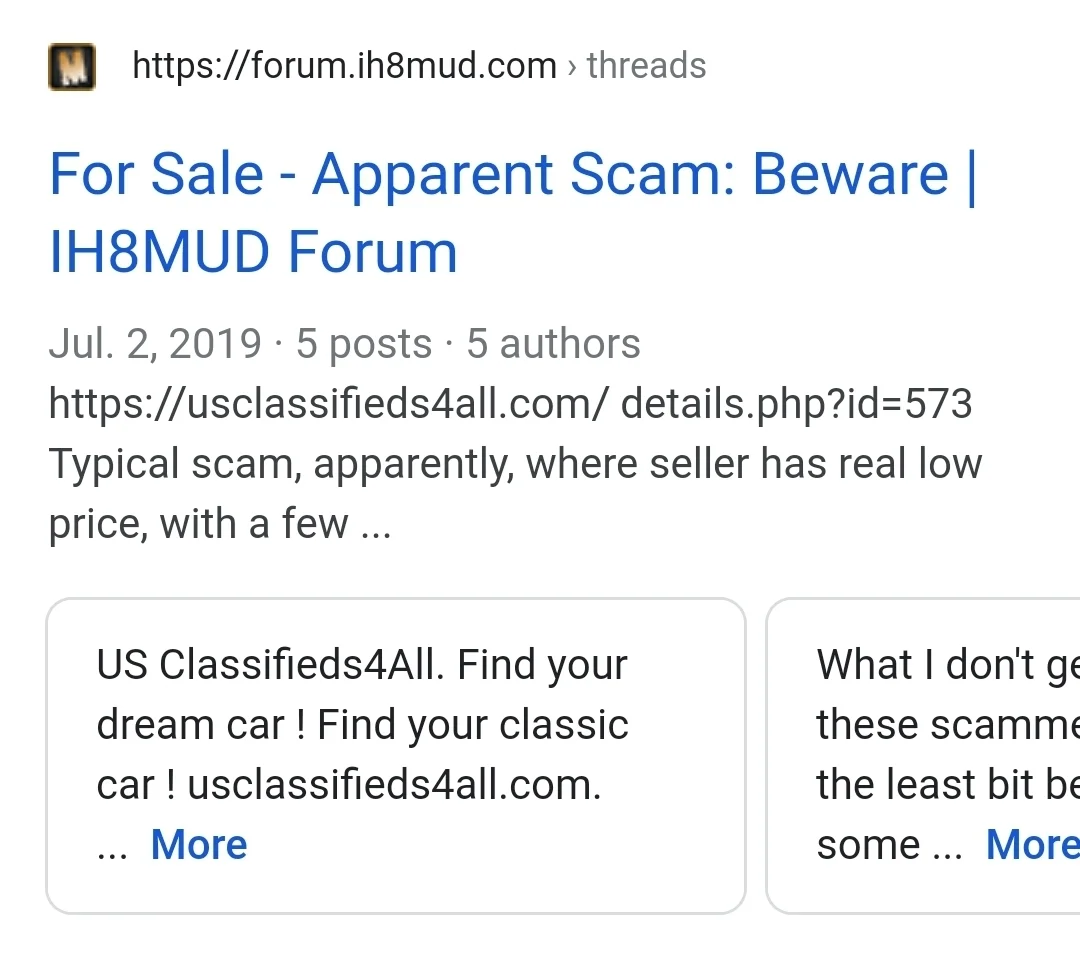The image size is (1080, 956).
Task: Click the "Jul. 2, 2019" date
Action: [155, 344]
